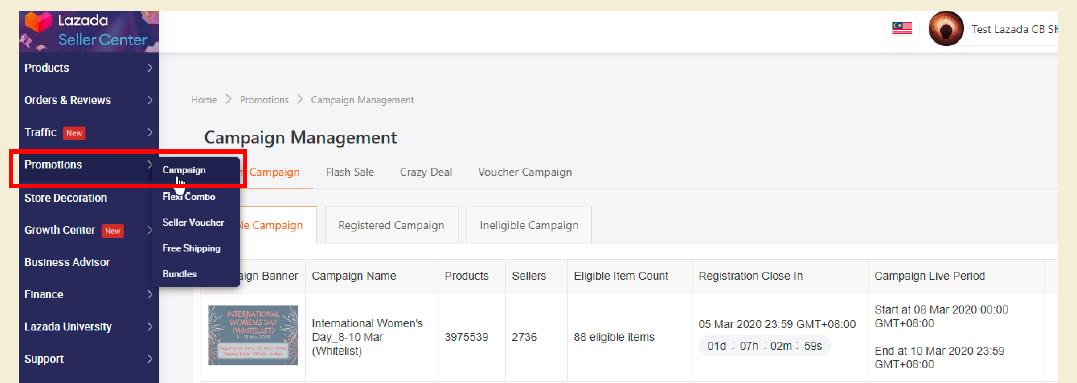This screenshot has width=1077, height=383.
Task: Click the New badge beside Growth Center
Action: pyautogui.click(x=113, y=231)
